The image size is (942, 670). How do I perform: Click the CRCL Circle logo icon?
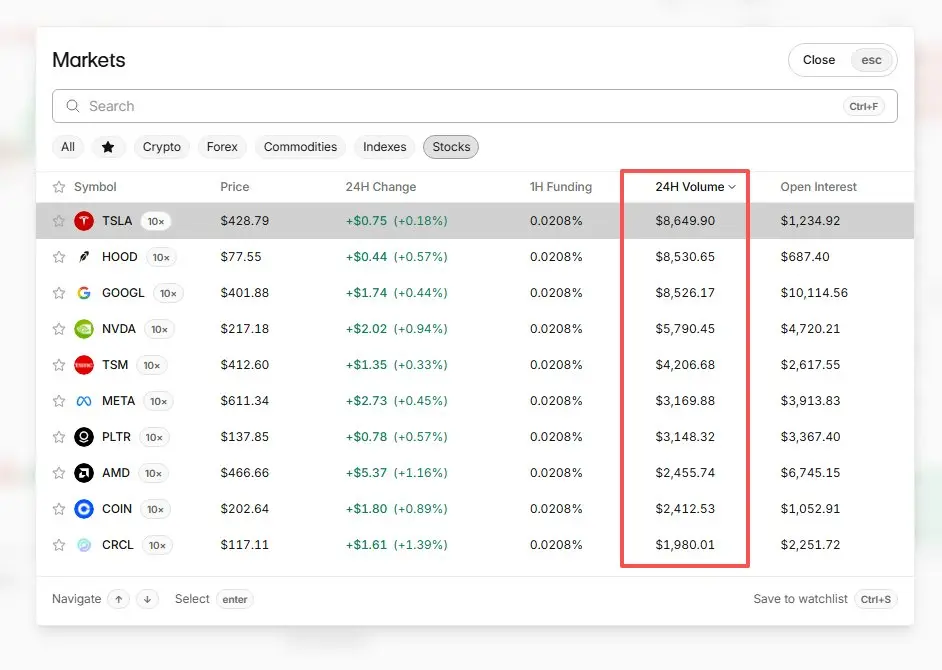pos(84,545)
